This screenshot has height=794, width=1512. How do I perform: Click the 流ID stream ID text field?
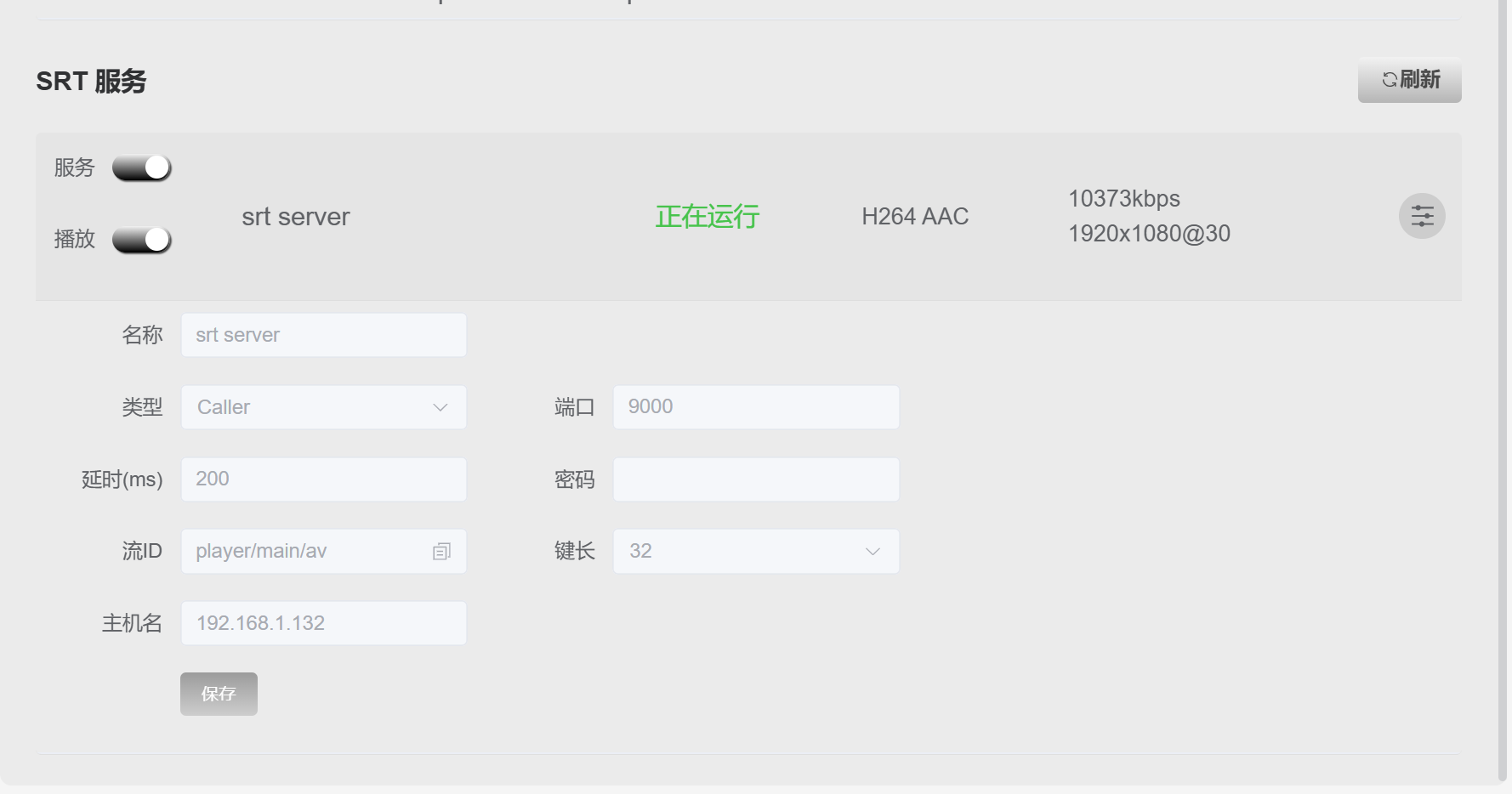coord(306,551)
